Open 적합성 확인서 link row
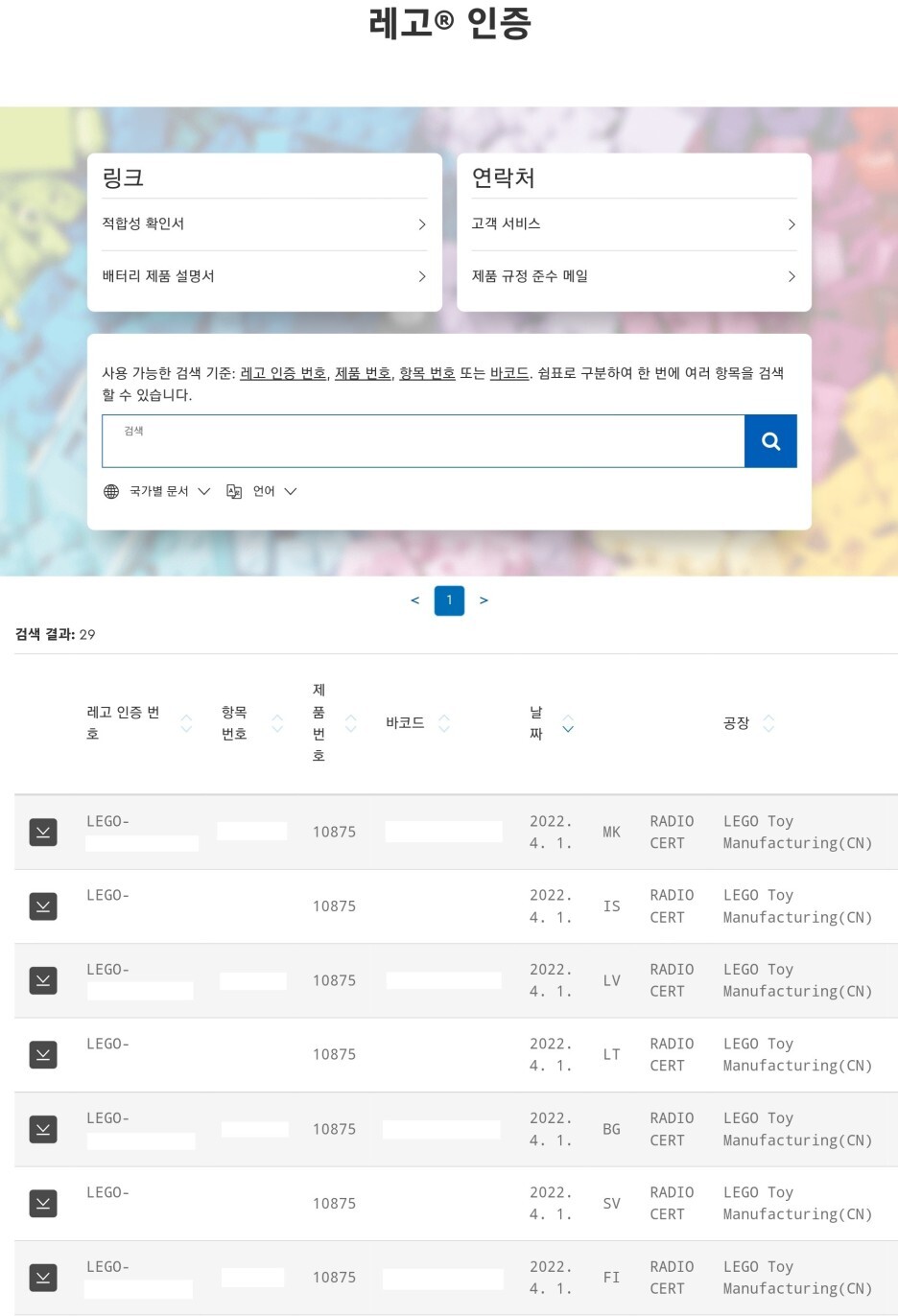Image resolution: width=898 pixels, height=1316 pixels. click(x=264, y=224)
